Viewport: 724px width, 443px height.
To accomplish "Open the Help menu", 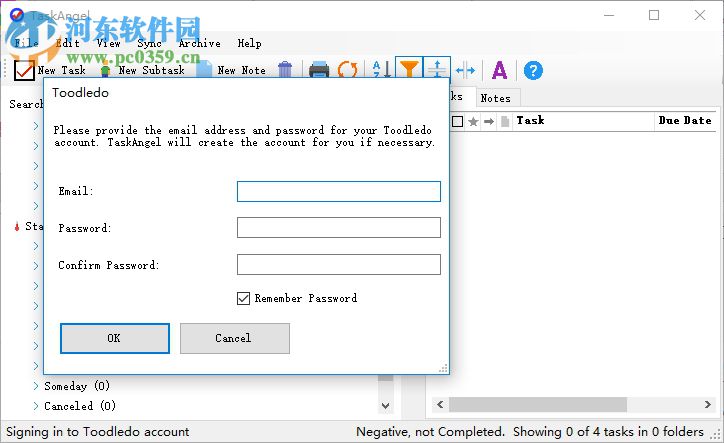I will pos(249,43).
